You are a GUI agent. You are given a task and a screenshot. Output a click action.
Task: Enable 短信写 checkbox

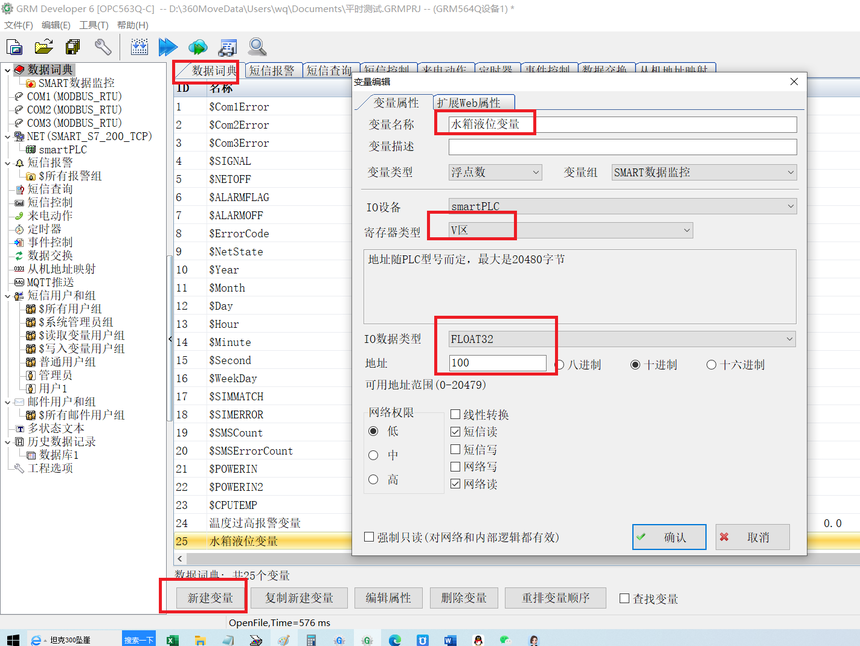pos(455,449)
